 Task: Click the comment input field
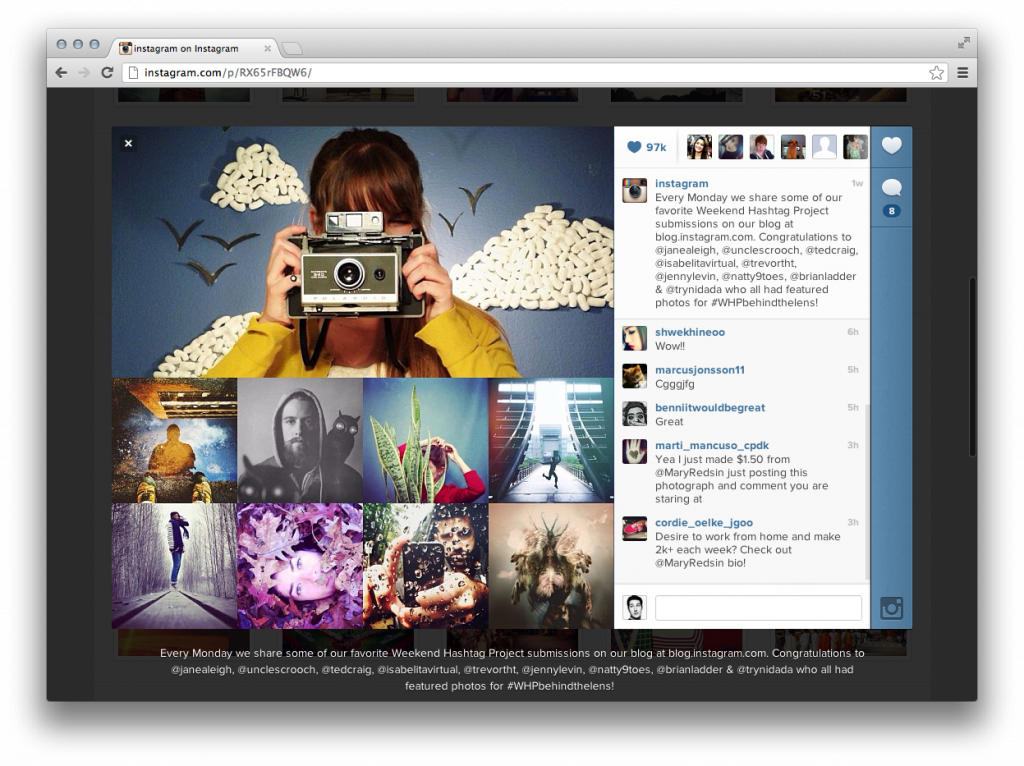click(758, 607)
